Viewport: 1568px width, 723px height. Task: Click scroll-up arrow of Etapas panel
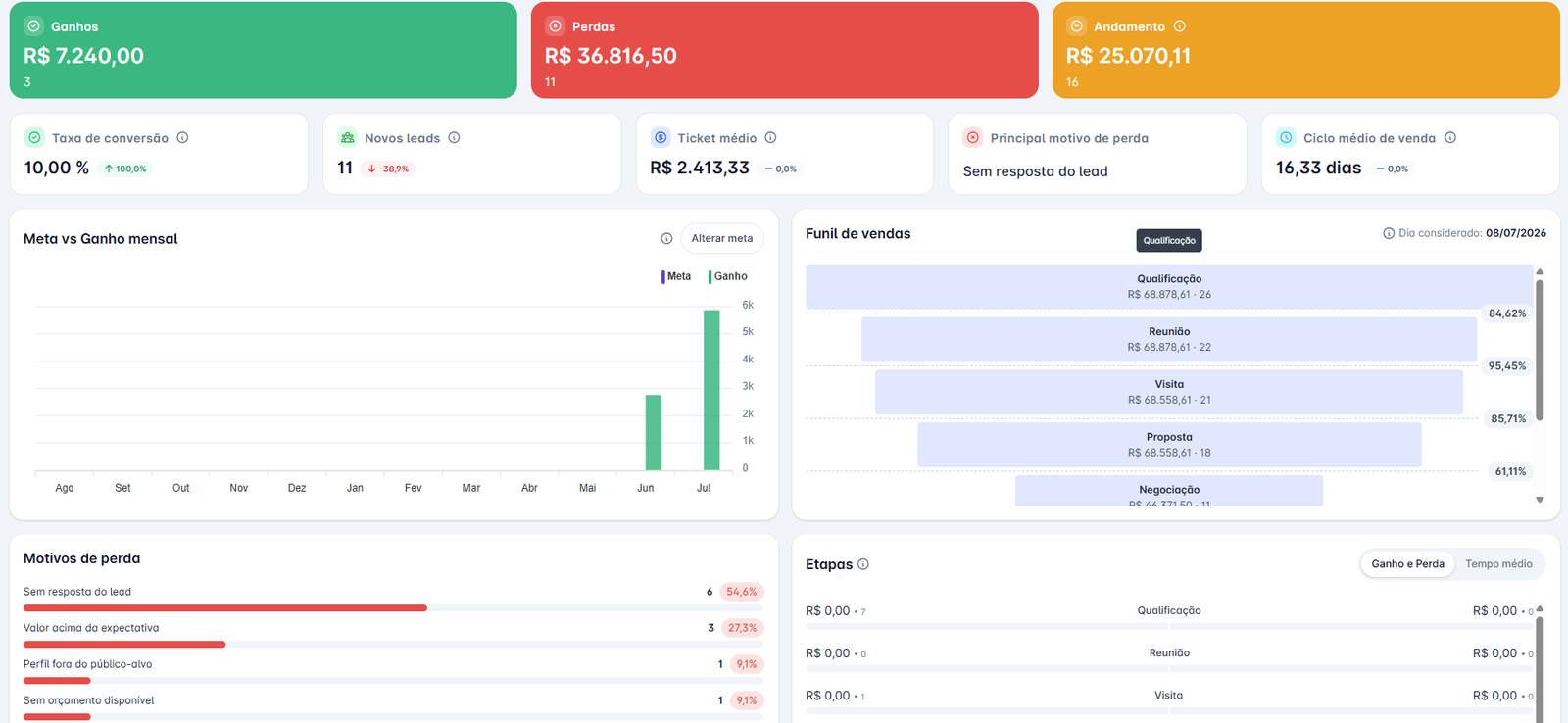1540,608
